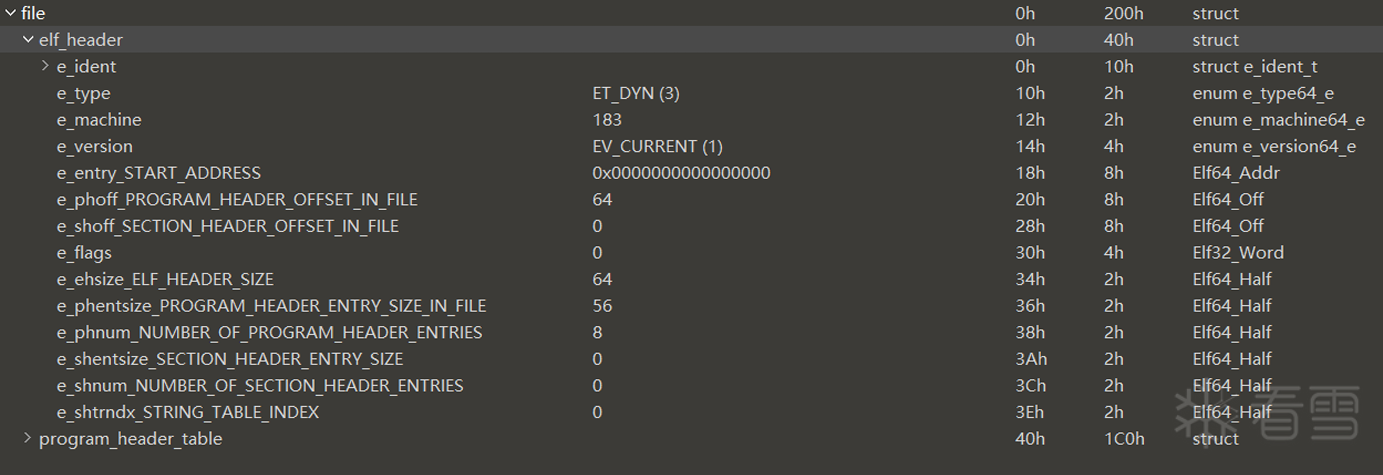
Task: Expand the program_header_table node
Action: (27, 438)
